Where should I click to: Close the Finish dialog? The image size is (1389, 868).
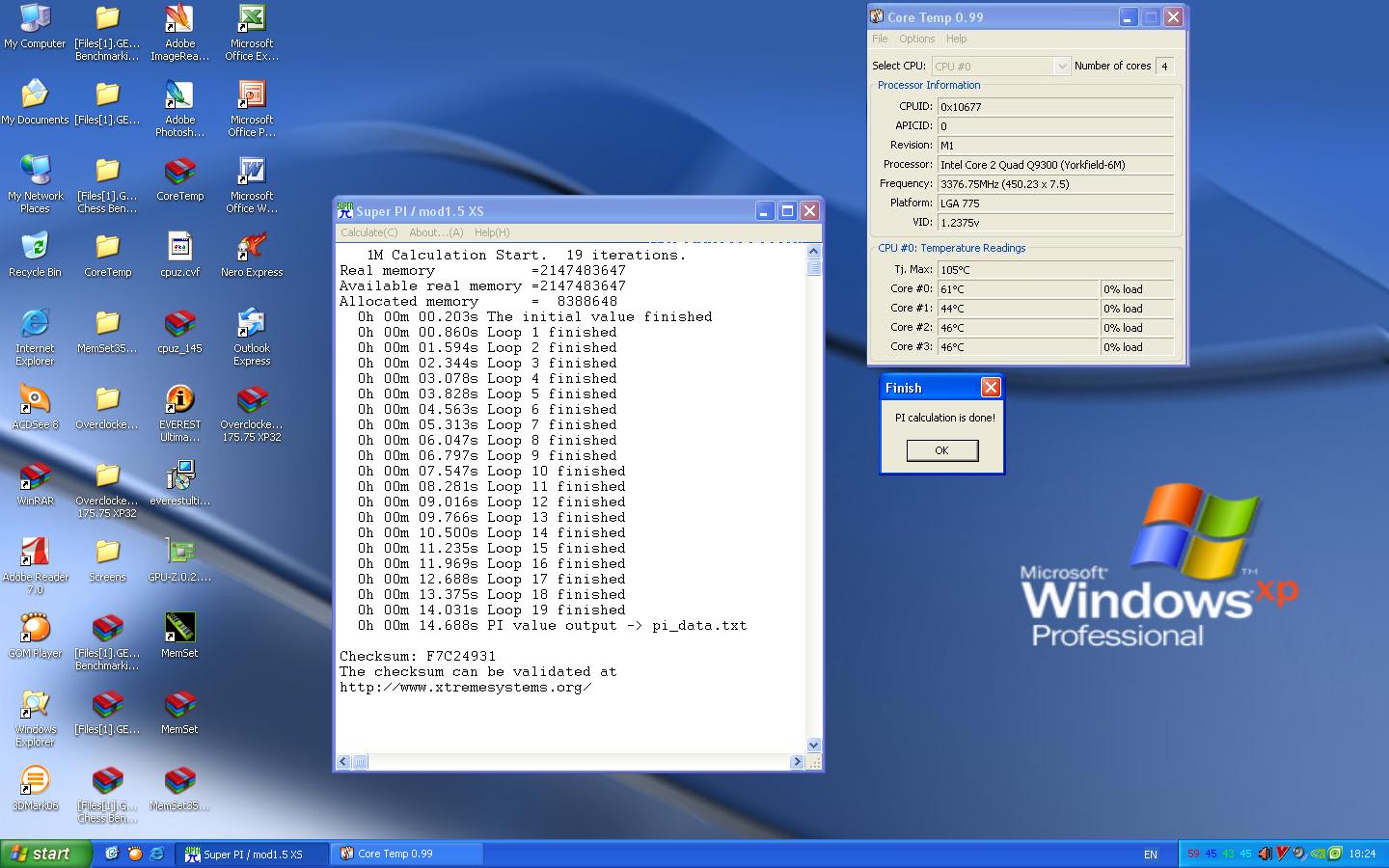coord(991,388)
